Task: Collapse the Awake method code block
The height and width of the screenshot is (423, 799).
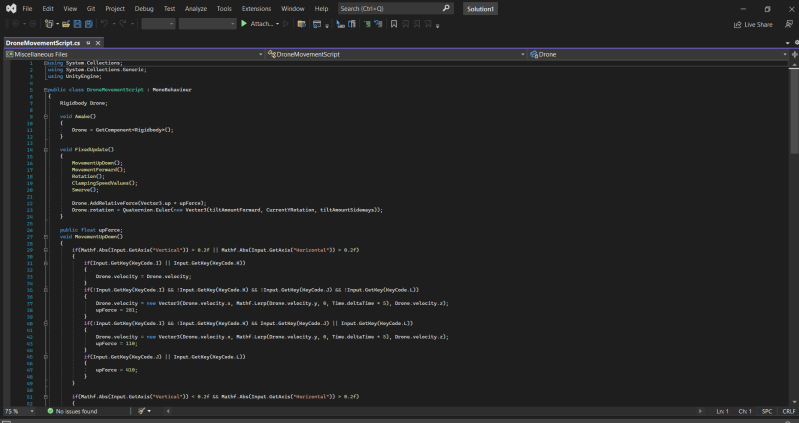Action: 47,117
